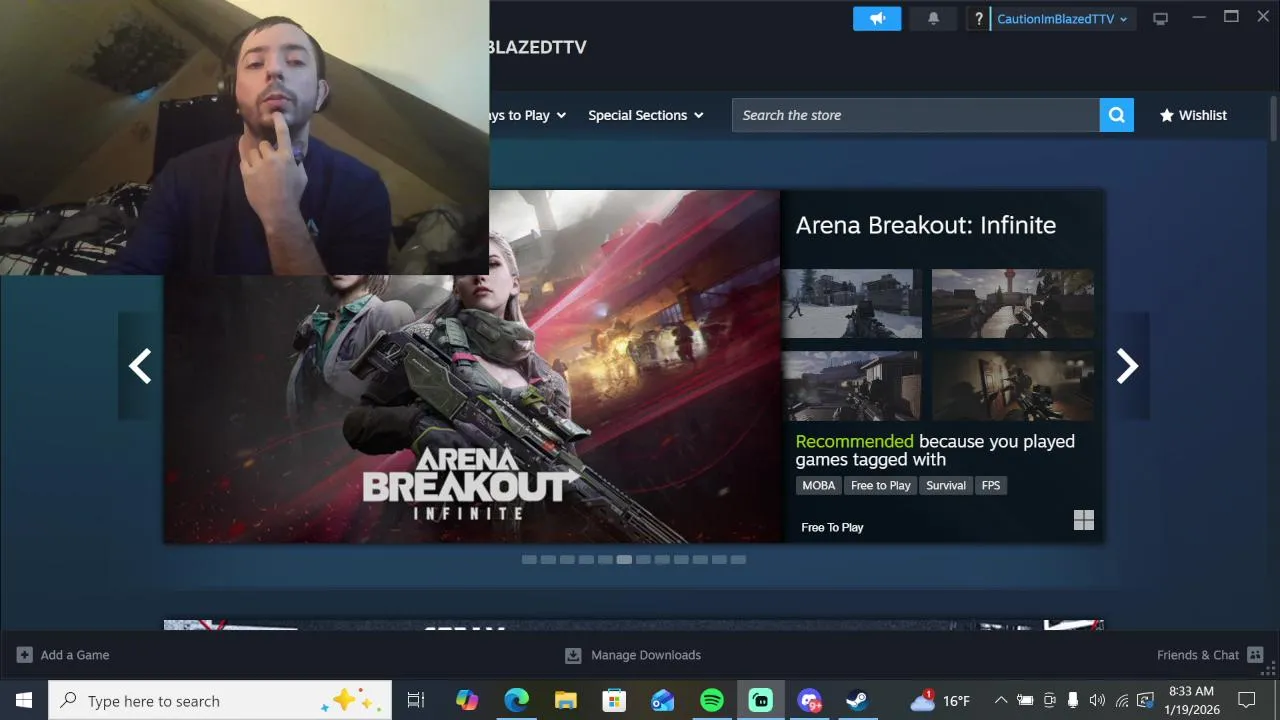
Task: Open Task View on the taskbar
Action: point(416,700)
